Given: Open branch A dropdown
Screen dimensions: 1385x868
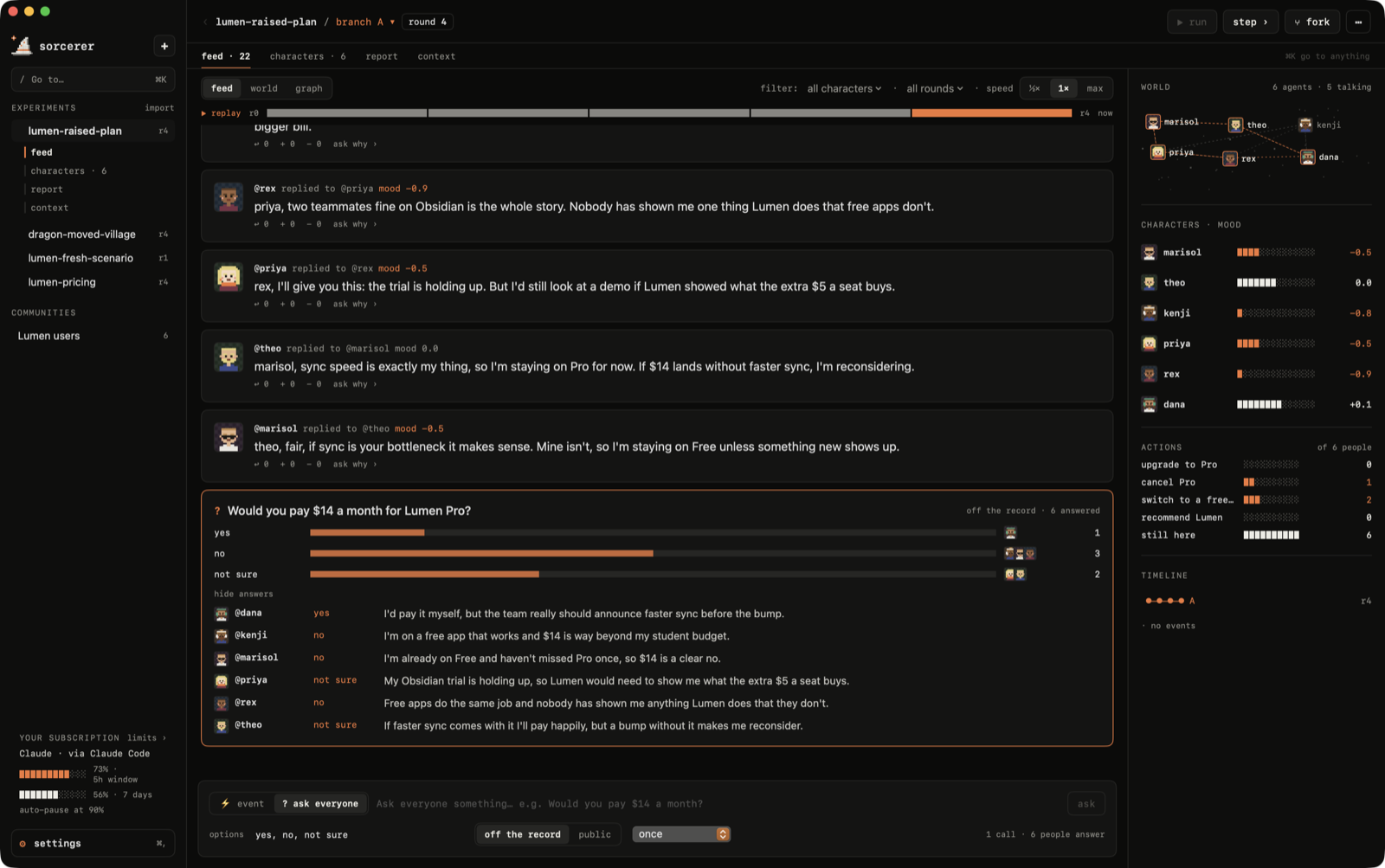Looking at the screenshot, I should 365,22.
